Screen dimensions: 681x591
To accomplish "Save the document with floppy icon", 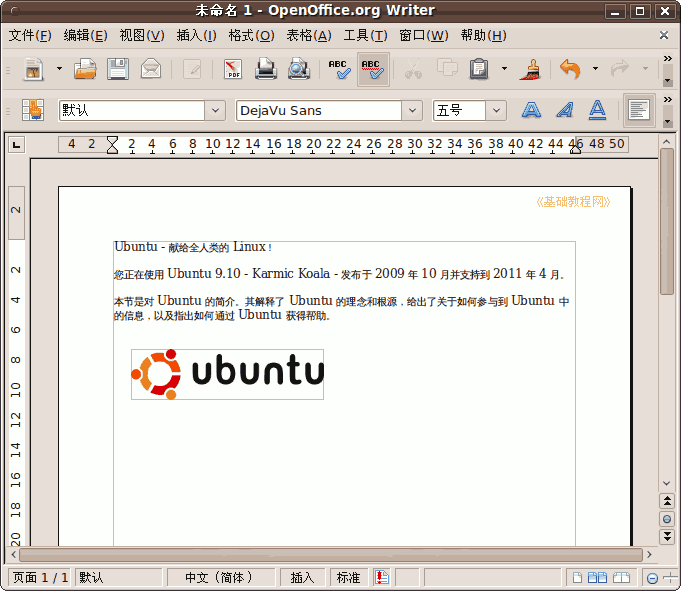I will (x=118, y=69).
